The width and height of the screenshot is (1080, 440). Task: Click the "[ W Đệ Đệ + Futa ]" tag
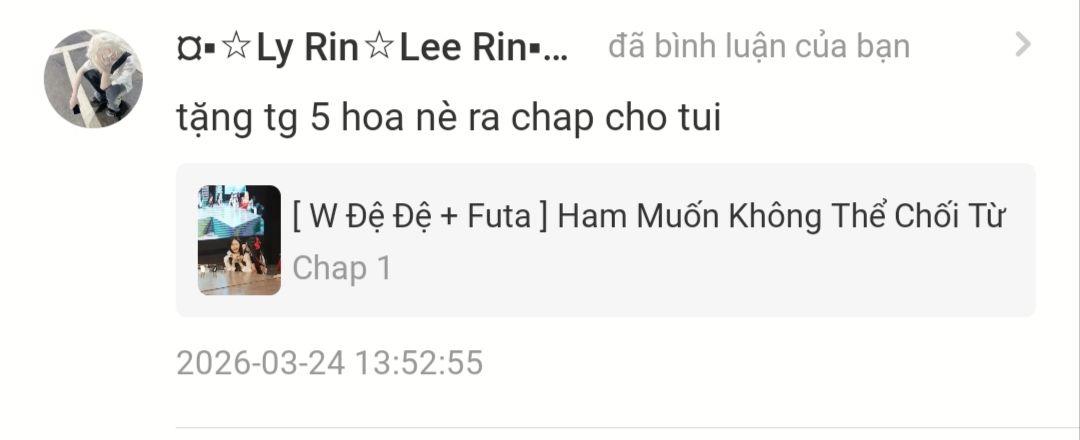point(420,217)
